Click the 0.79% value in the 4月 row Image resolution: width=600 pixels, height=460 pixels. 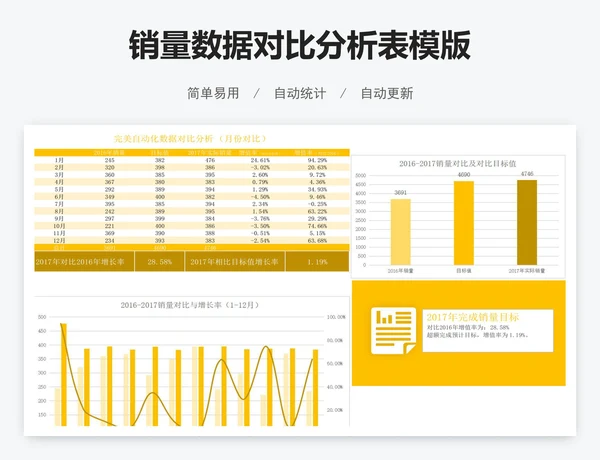[260, 182]
